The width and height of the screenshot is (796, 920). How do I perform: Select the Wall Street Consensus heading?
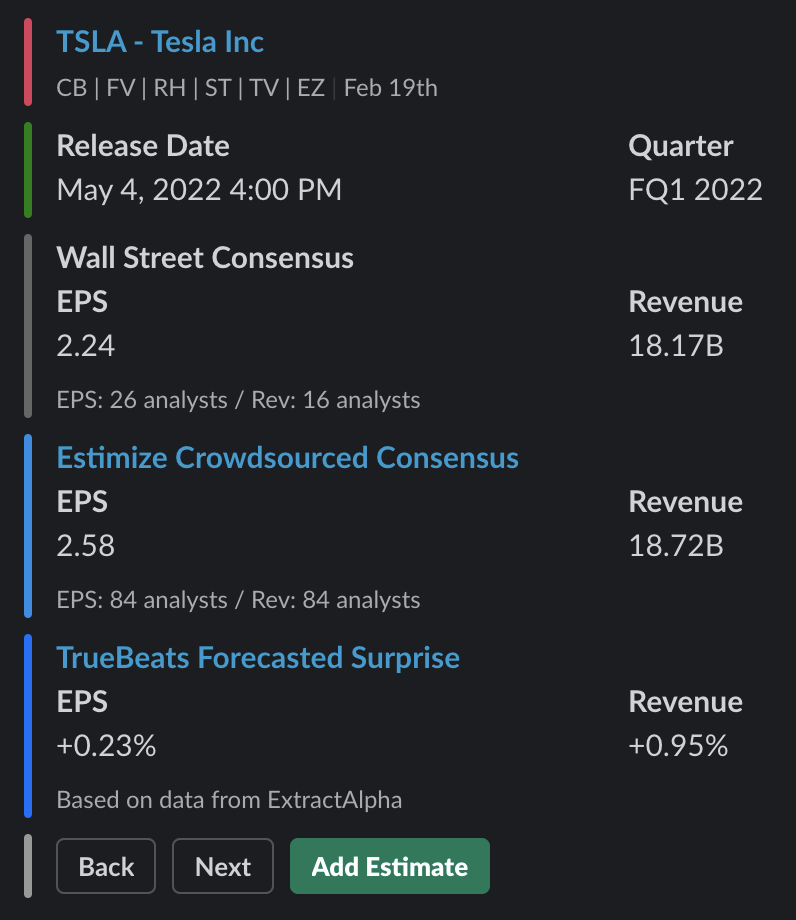coord(205,258)
